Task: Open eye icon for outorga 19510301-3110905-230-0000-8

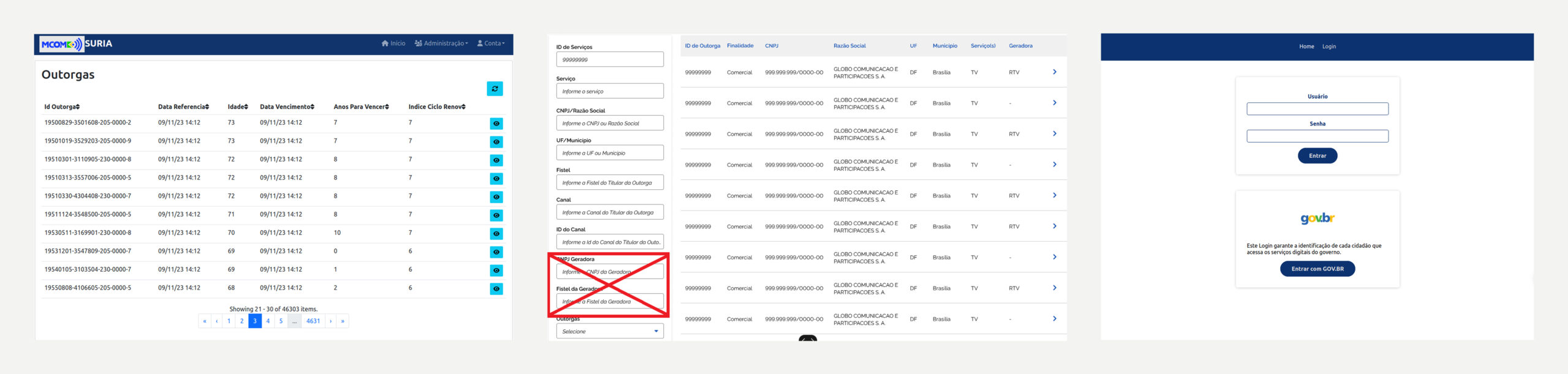Action: [x=496, y=160]
